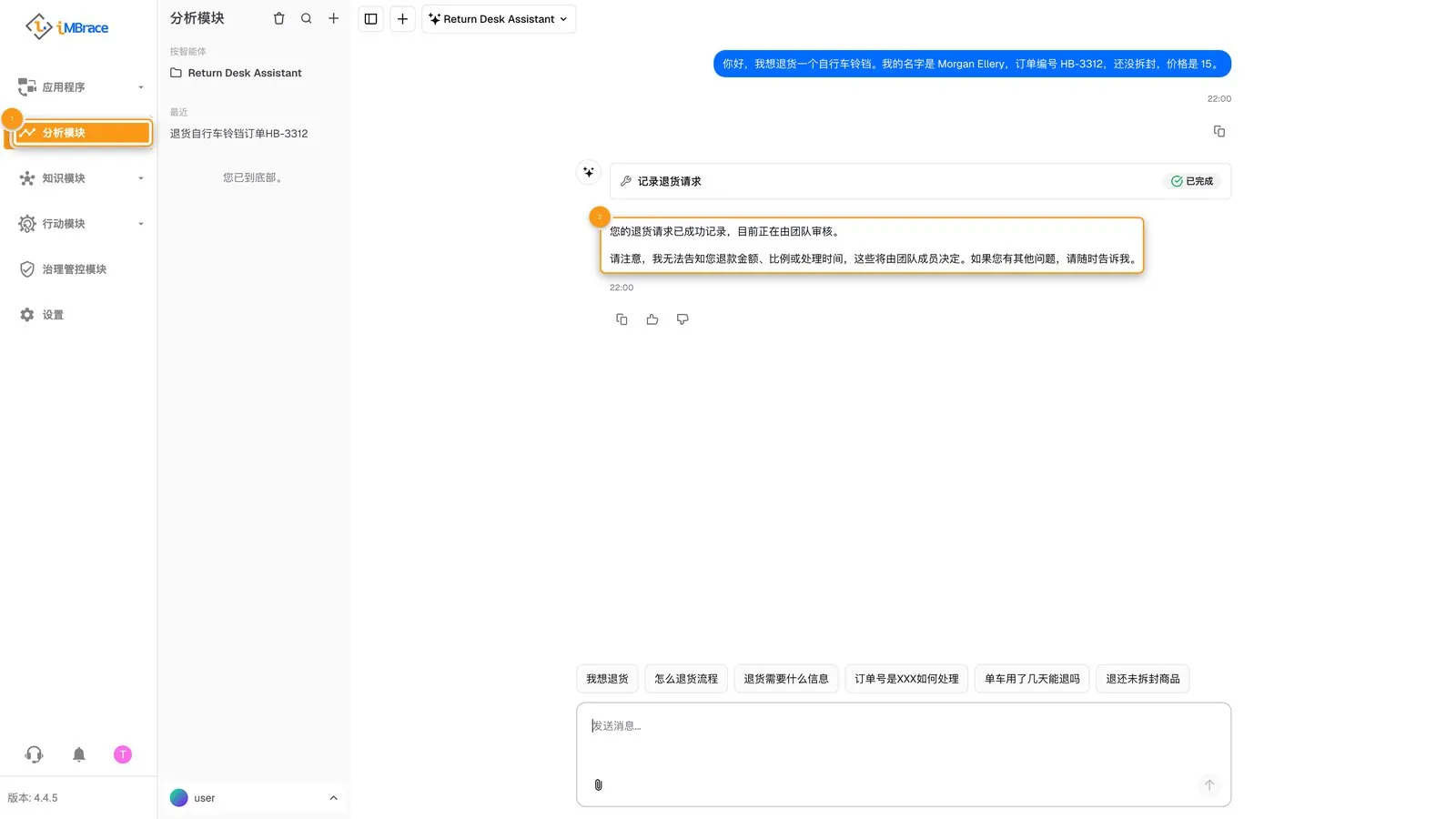The image size is (1456, 819).
Task: Click the 已完成 status badge
Action: tap(1192, 181)
